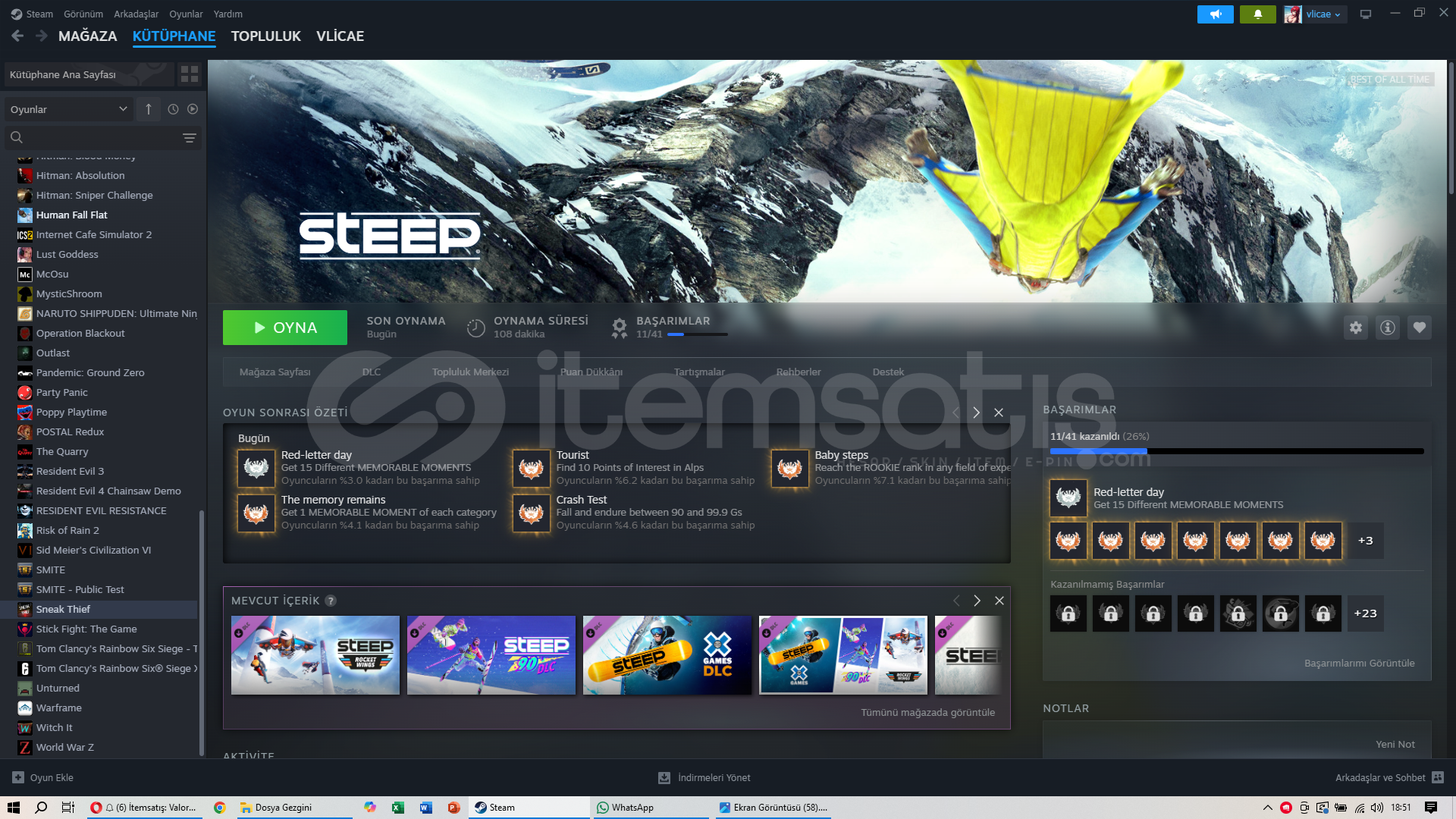Click the library sidebar scrollbar
1456x819 pixels.
point(202,633)
